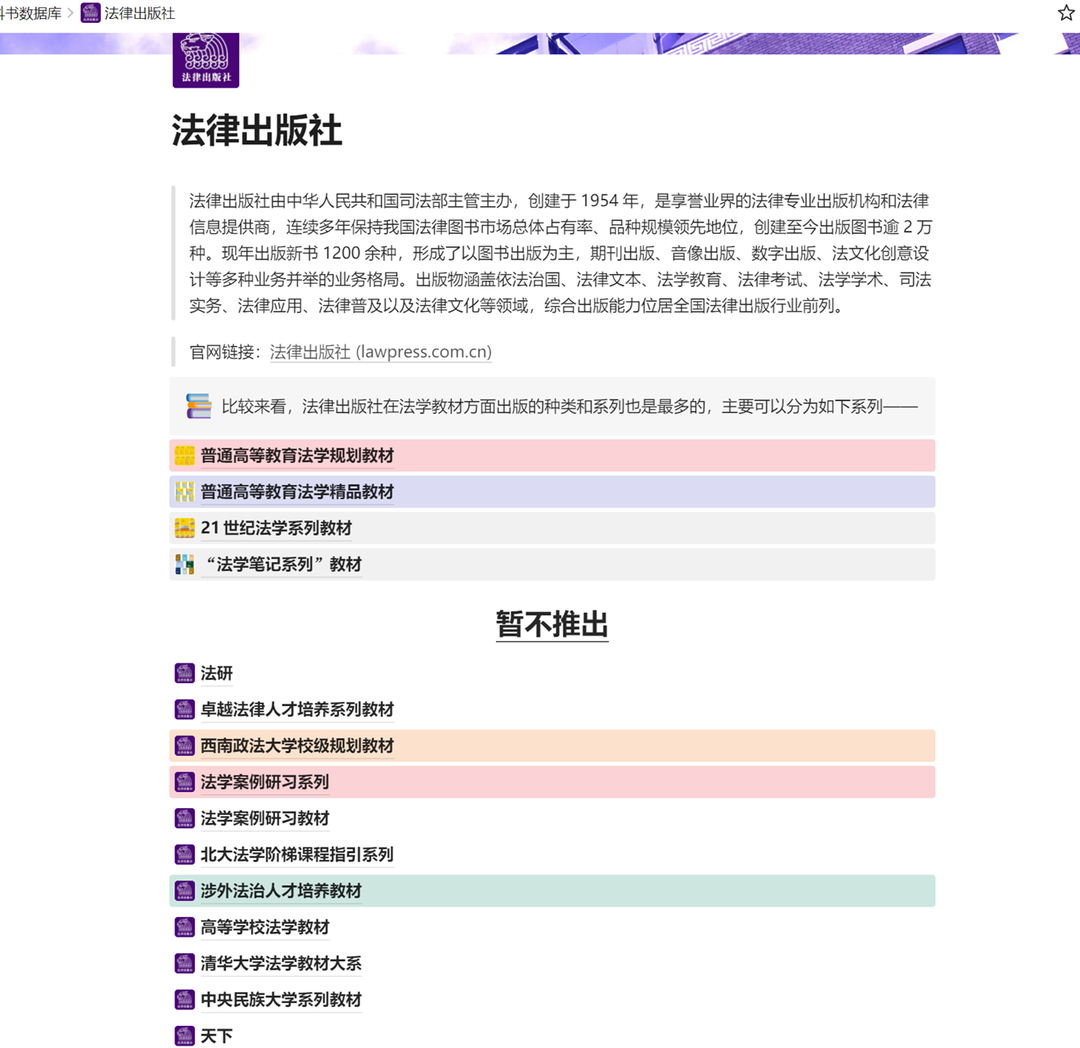Open 普通高等教育法学精品教材 page
The height and width of the screenshot is (1048, 1080).
coord(297,492)
